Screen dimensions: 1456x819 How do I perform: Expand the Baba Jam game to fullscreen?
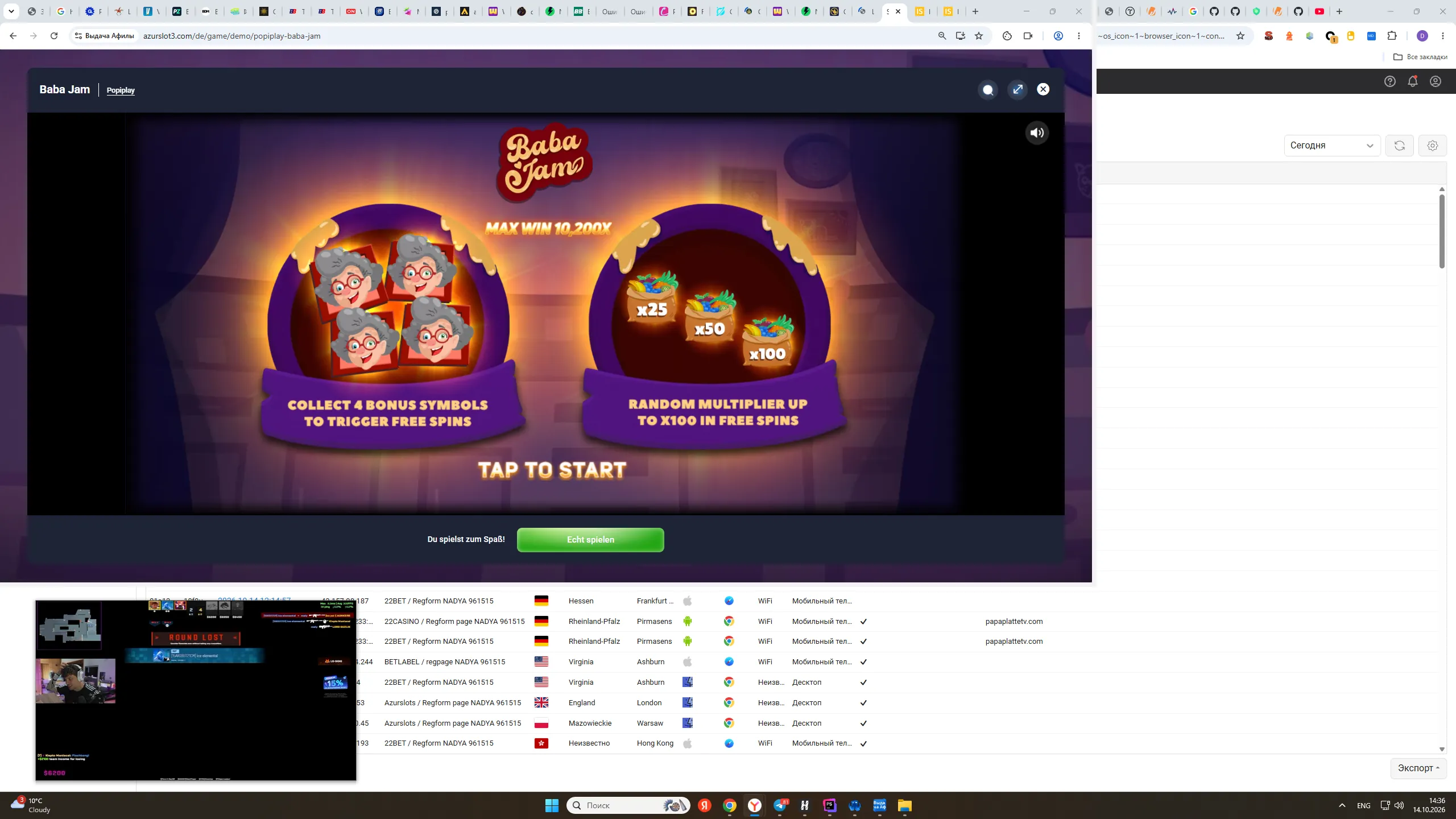tap(1017, 89)
